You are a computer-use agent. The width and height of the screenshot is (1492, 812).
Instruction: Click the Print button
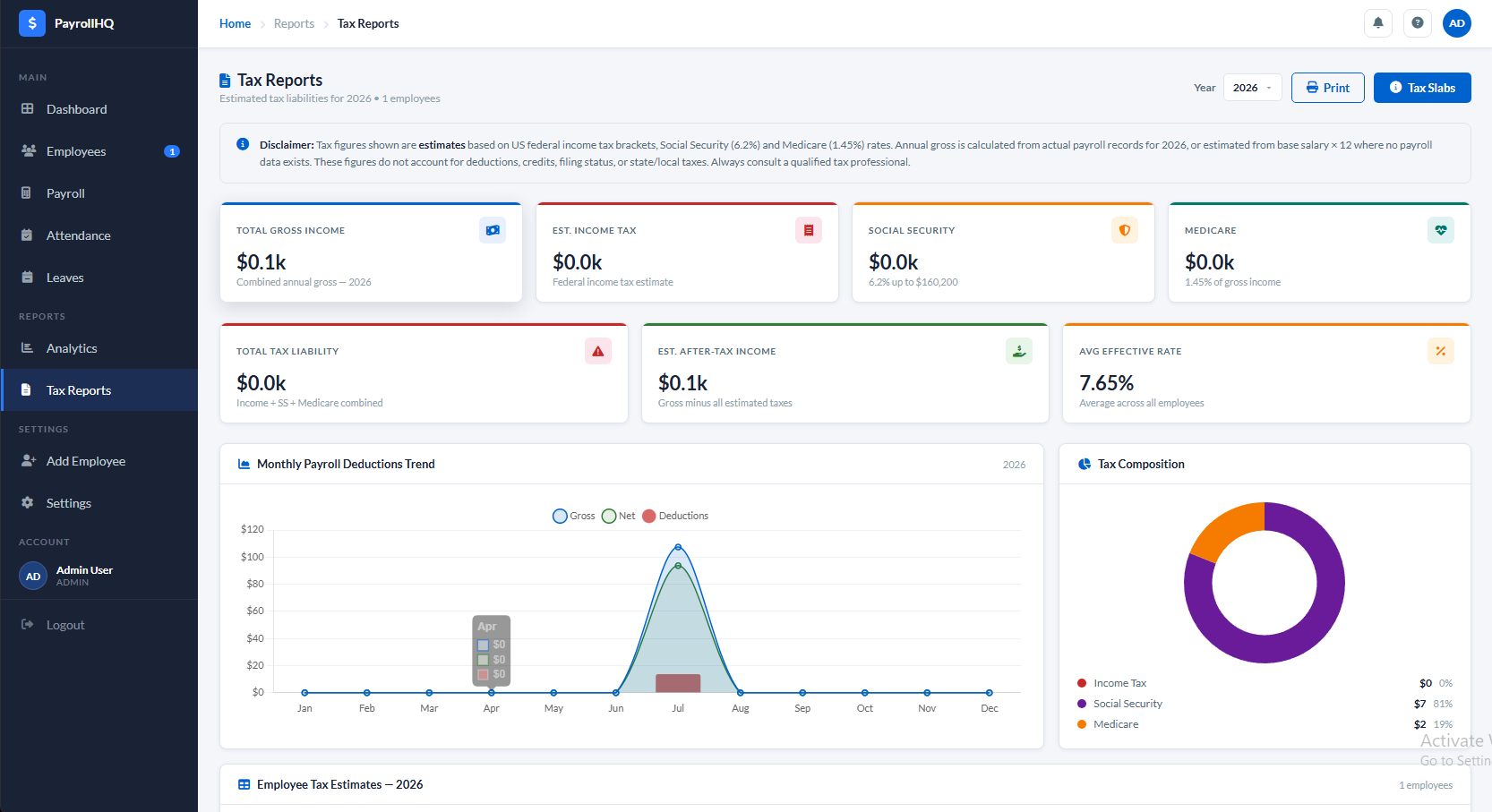[x=1327, y=88]
